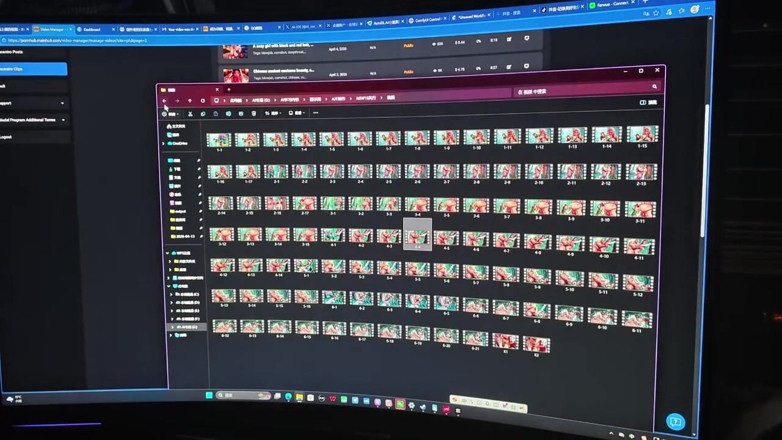Collapse the WPS cloud tree node
Image resolution: width=782 pixels, height=440 pixels.
click(168, 253)
